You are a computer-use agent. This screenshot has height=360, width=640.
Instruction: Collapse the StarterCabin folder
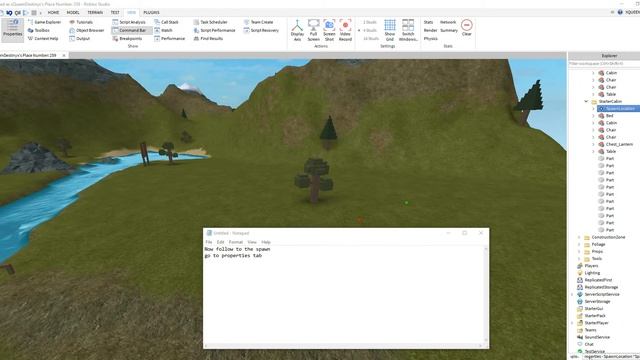tap(586, 101)
